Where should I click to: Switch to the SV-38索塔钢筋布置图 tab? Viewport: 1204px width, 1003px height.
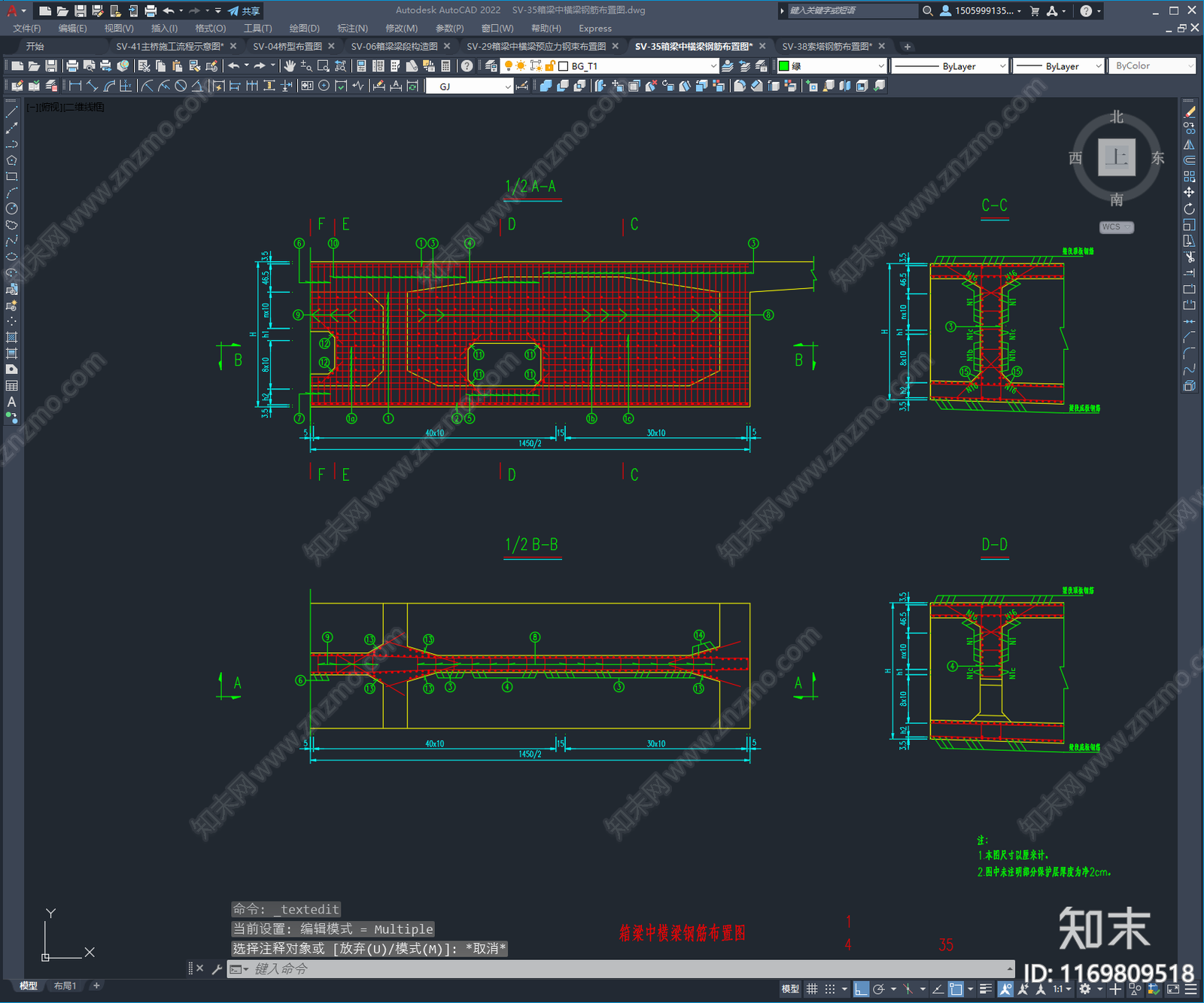pos(827,47)
